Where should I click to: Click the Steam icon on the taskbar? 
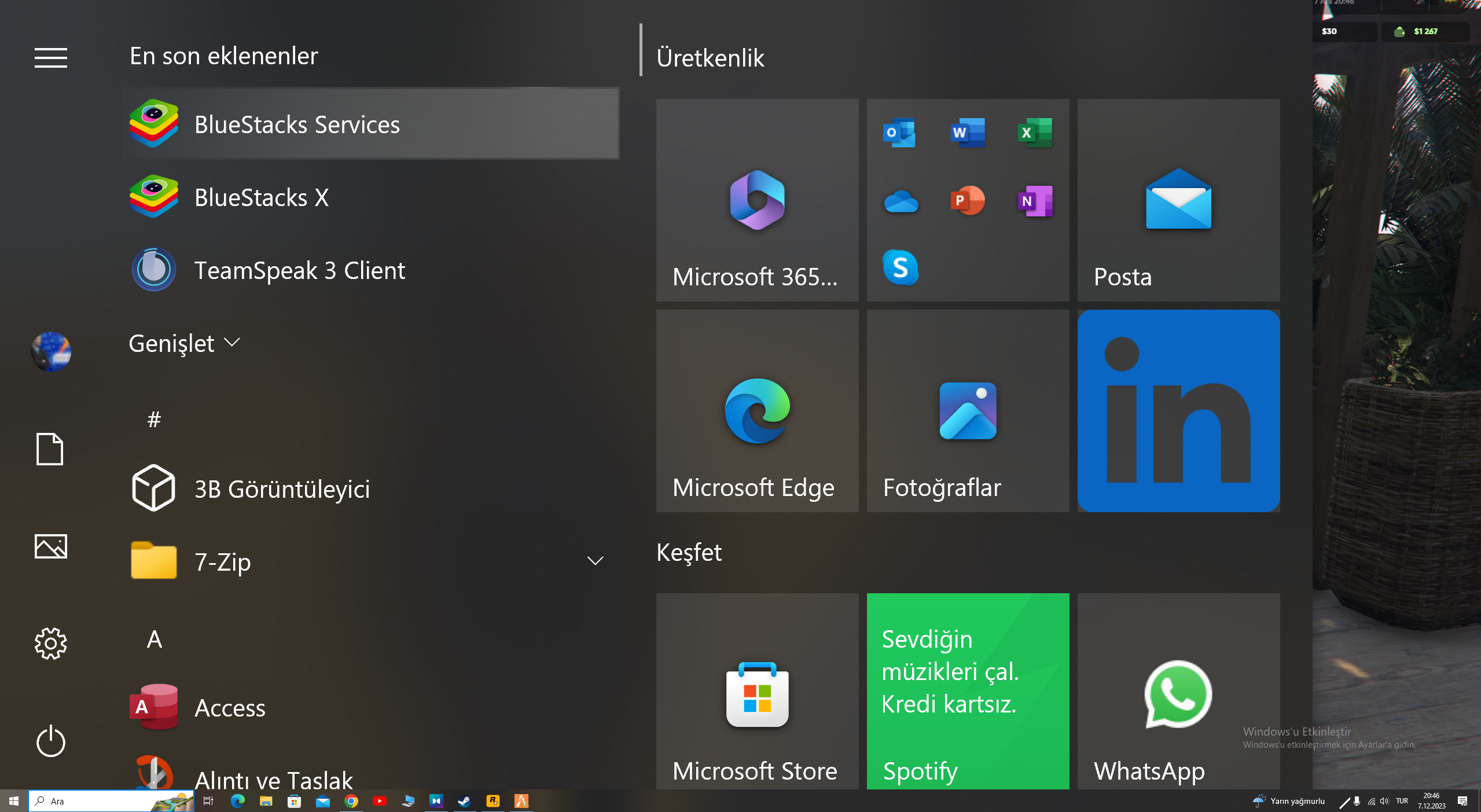coord(464,801)
